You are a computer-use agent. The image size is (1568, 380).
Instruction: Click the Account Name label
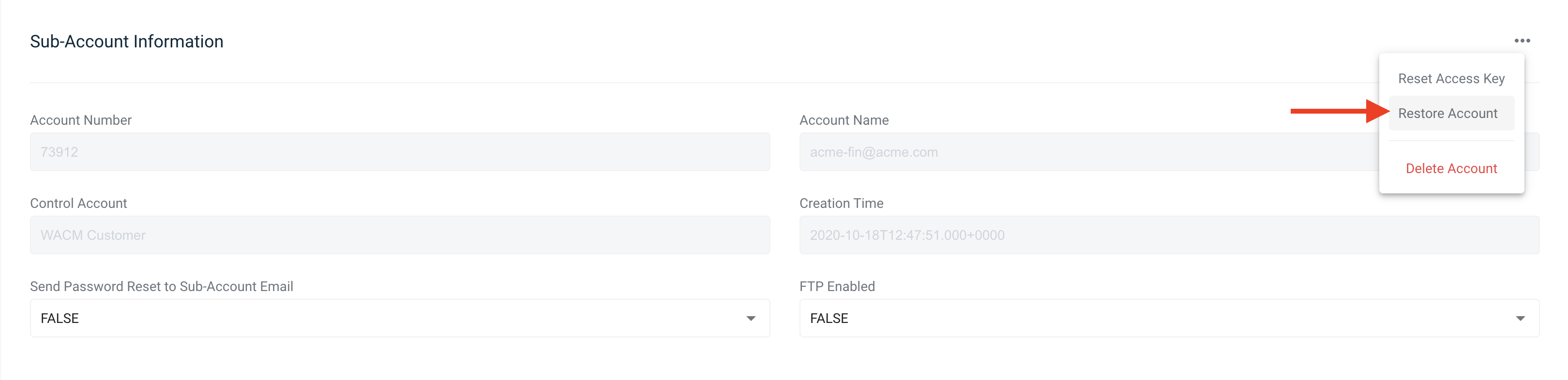(844, 120)
